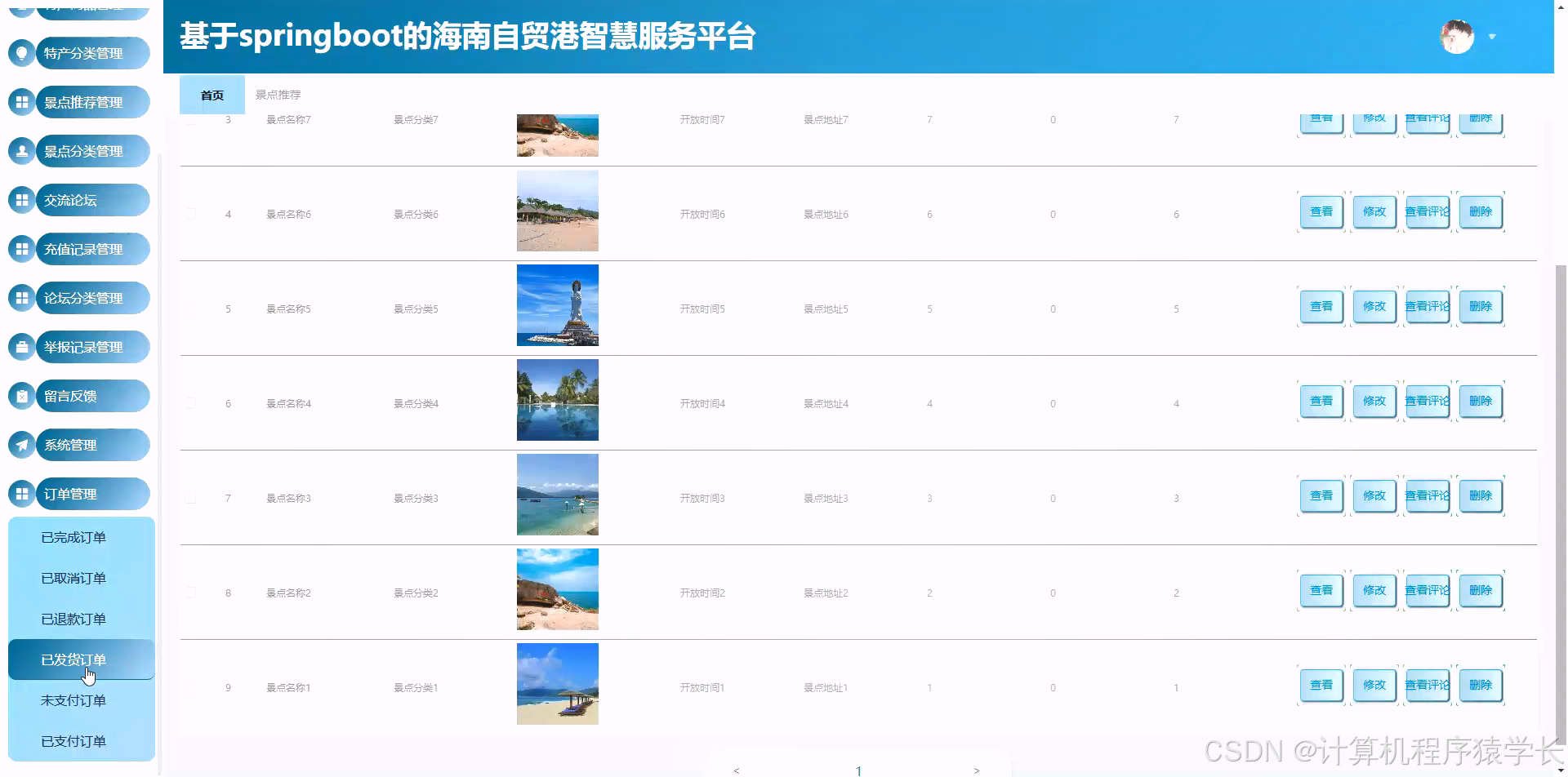Click 删除 button for 景点名称5
The image size is (1568, 777).
click(x=1481, y=306)
